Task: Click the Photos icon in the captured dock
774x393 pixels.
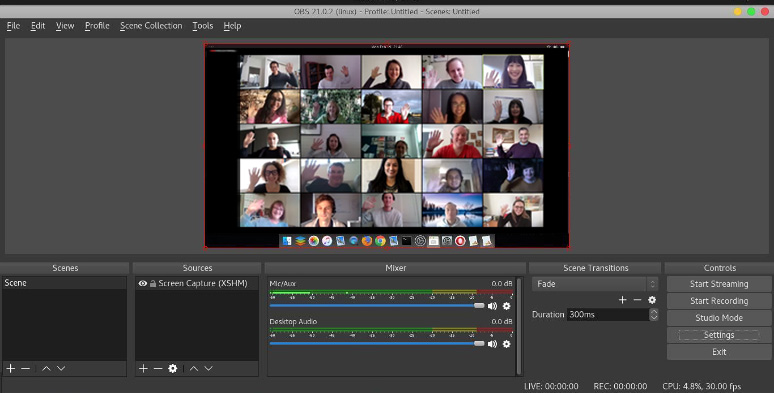Action: pos(313,241)
